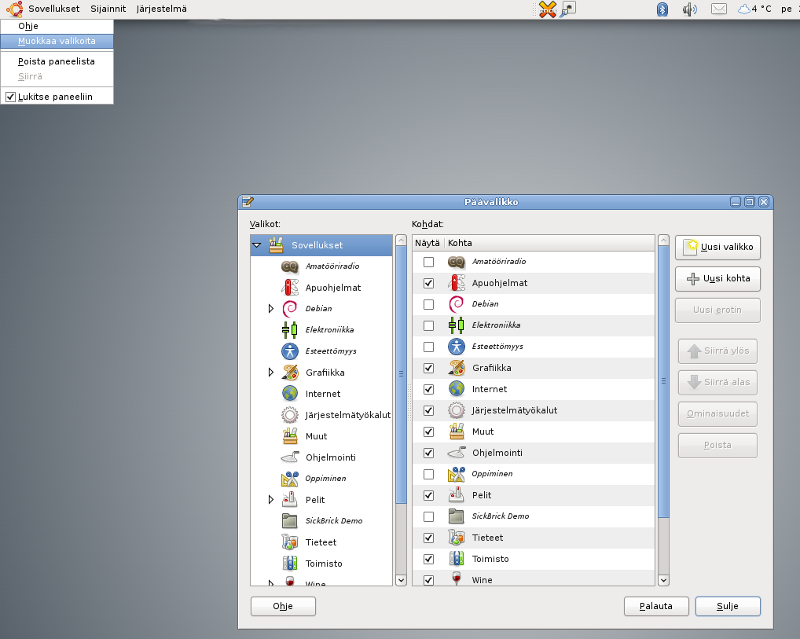Select Debian swirl icon in Valikot tree
The height and width of the screenshot is (639, 800).
[290, 308]
